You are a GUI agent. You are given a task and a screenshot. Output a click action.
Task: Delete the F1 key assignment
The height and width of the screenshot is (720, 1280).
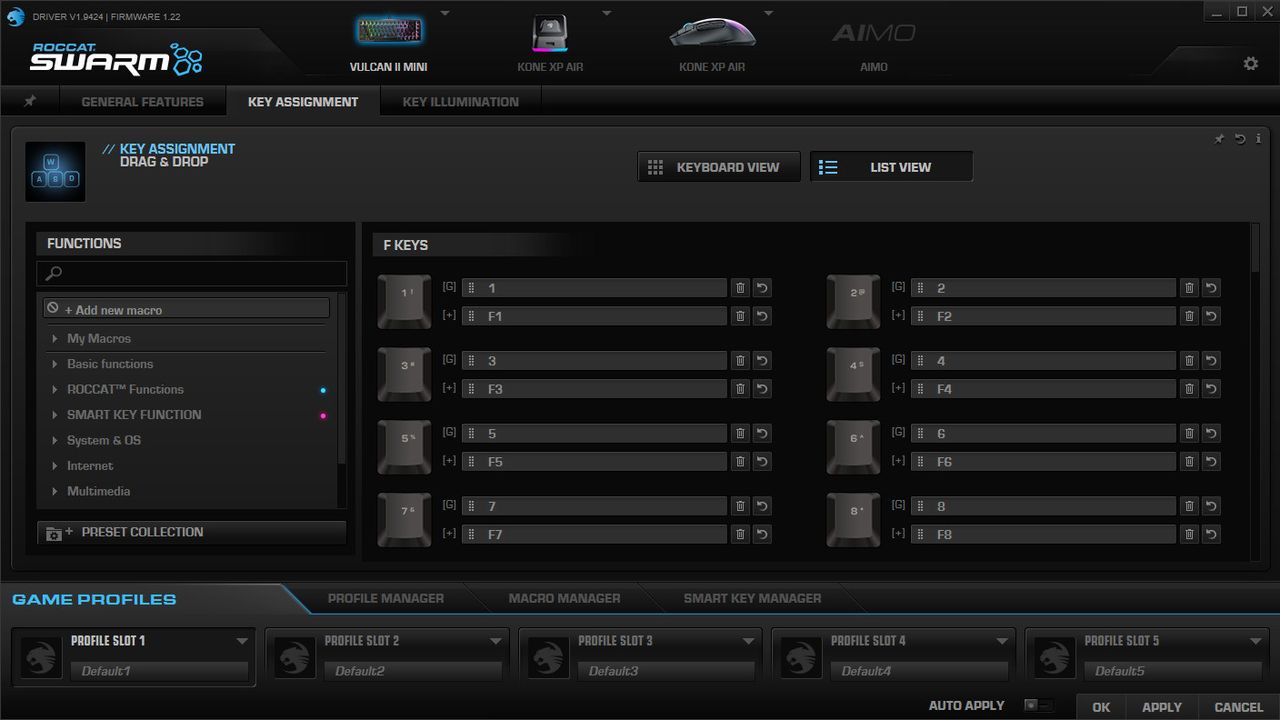click(x=740, y=316)
